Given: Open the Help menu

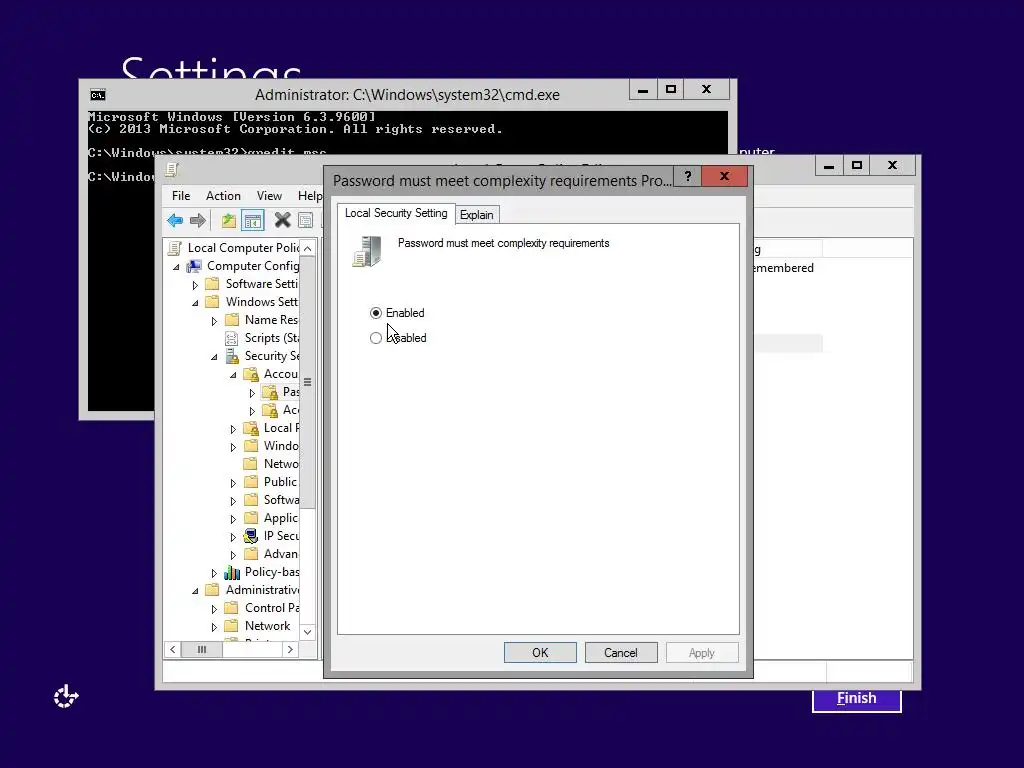Looking at the screenshot, I should [x=310, y=196].
